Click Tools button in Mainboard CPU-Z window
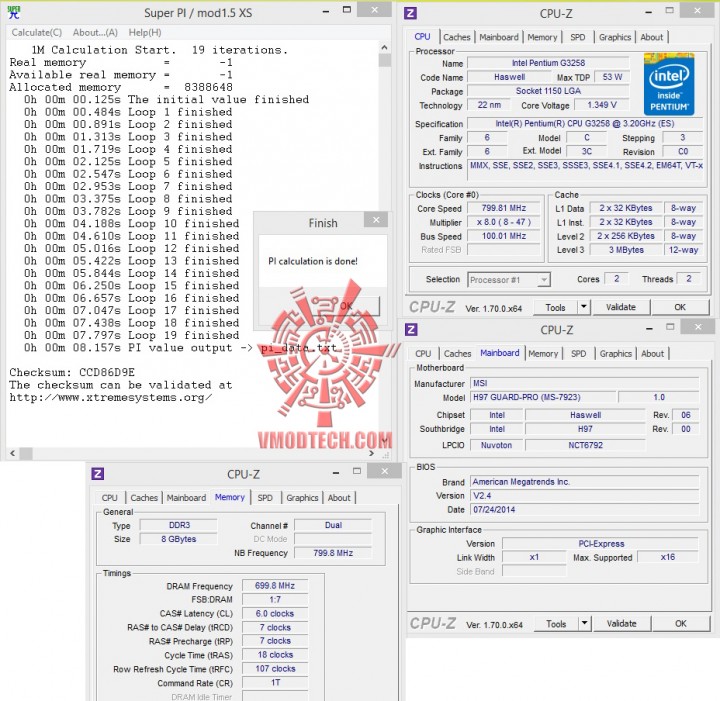The height and width of the screenshot is (701, 720). (x=556, y=624)
